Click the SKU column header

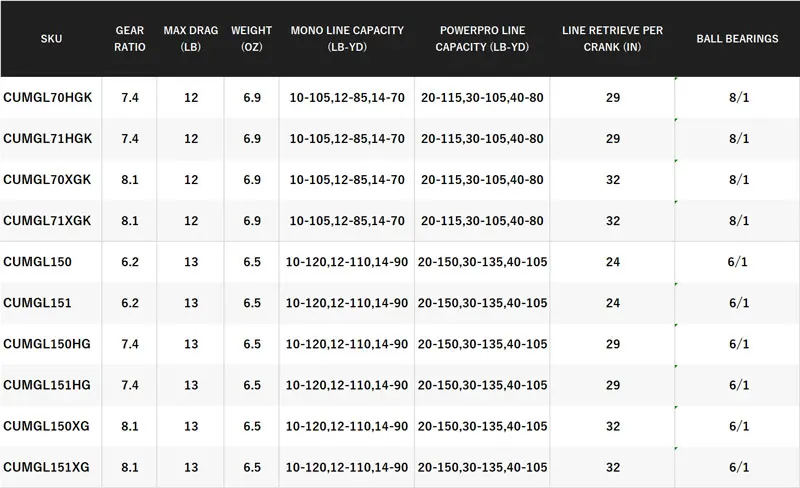point(51,39)
